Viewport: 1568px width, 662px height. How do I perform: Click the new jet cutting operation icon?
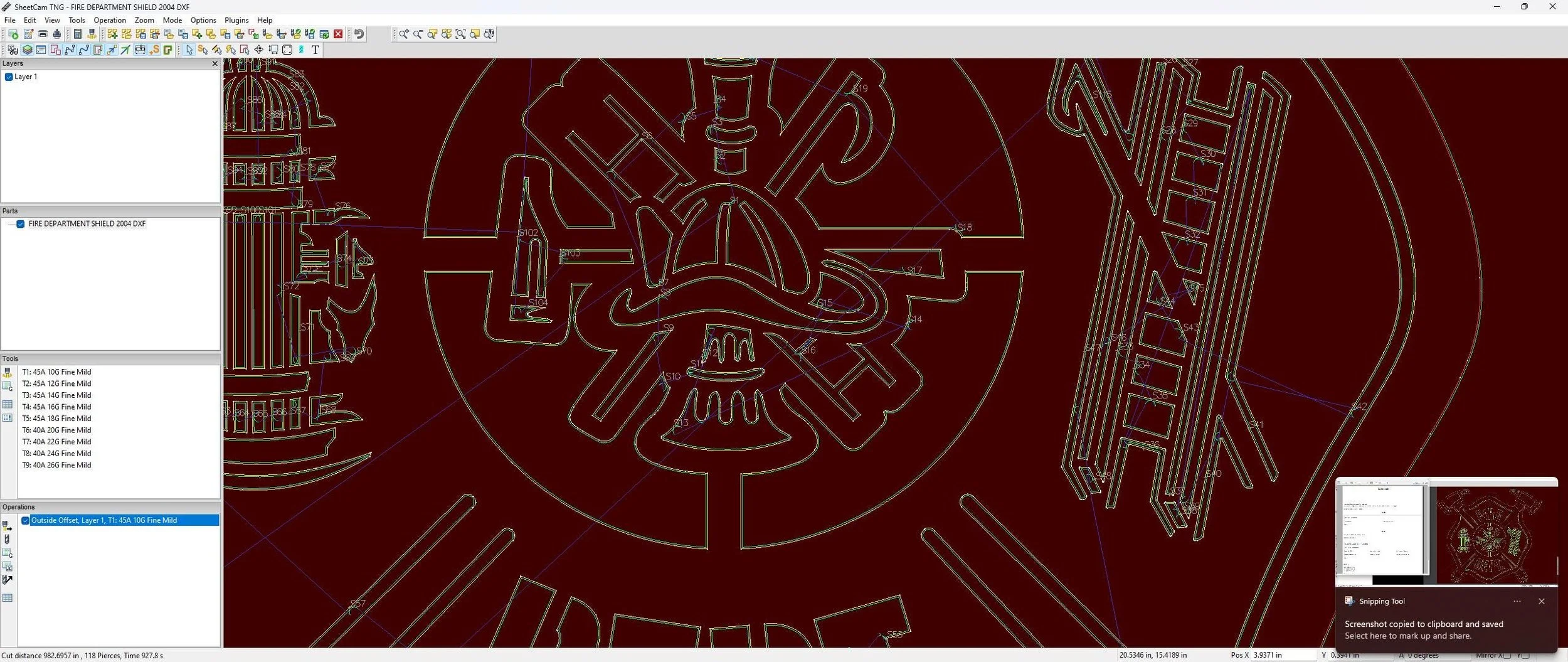pos(8,525)
